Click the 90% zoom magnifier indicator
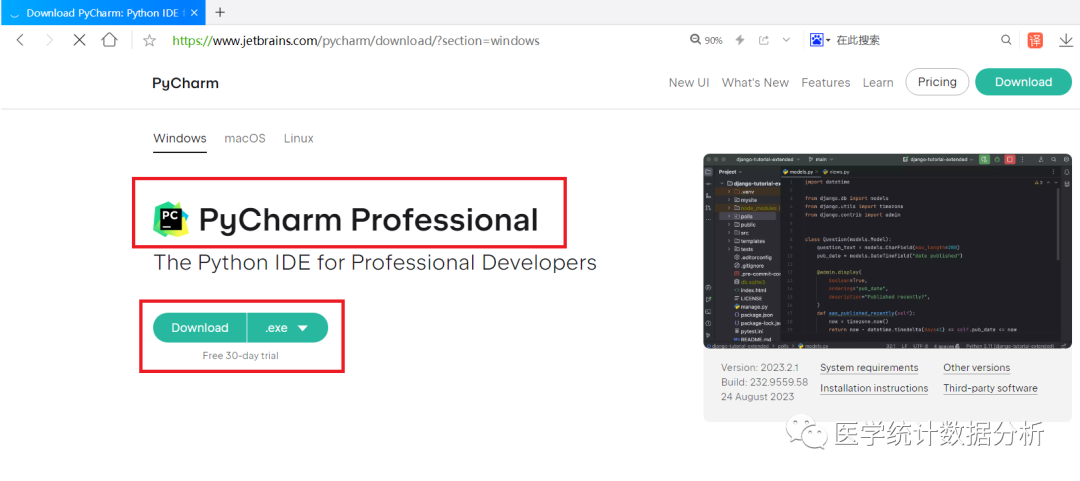Viewport: 1080px width, 481px height. pos(706,41)
